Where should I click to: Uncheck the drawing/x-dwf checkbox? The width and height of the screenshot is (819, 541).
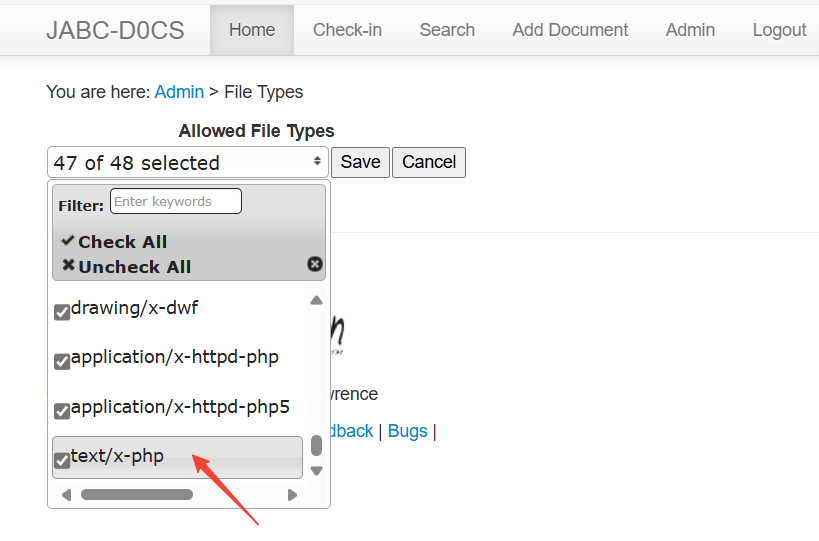(62, 312)
